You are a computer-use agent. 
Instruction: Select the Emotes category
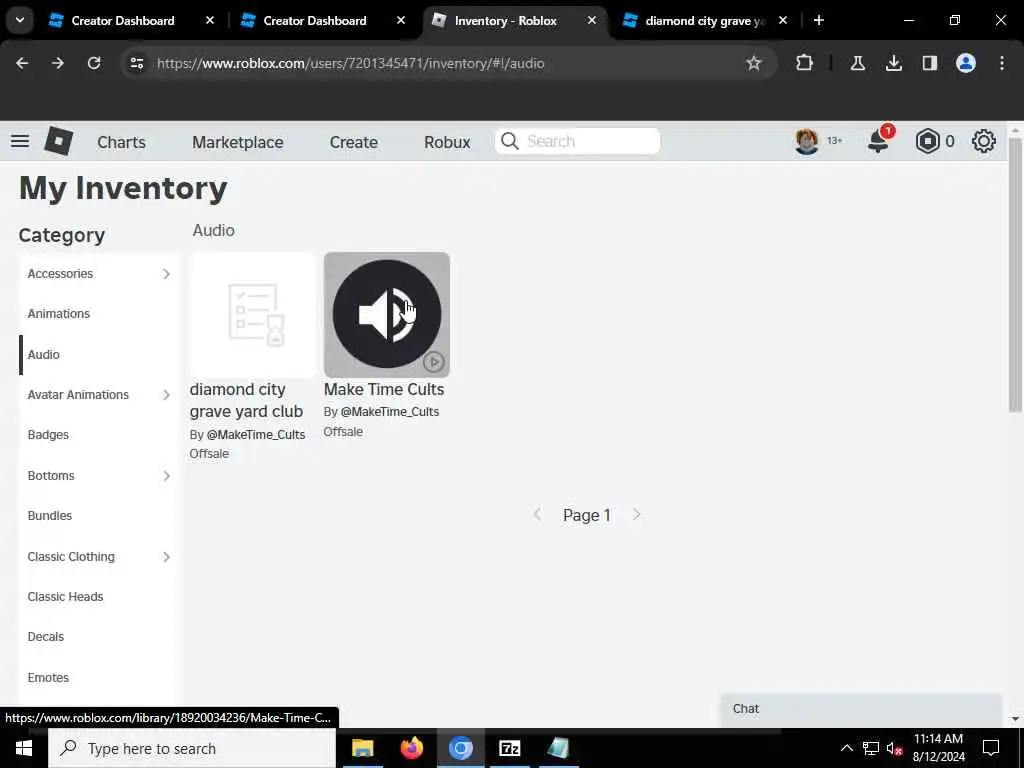tap(48, 678)
